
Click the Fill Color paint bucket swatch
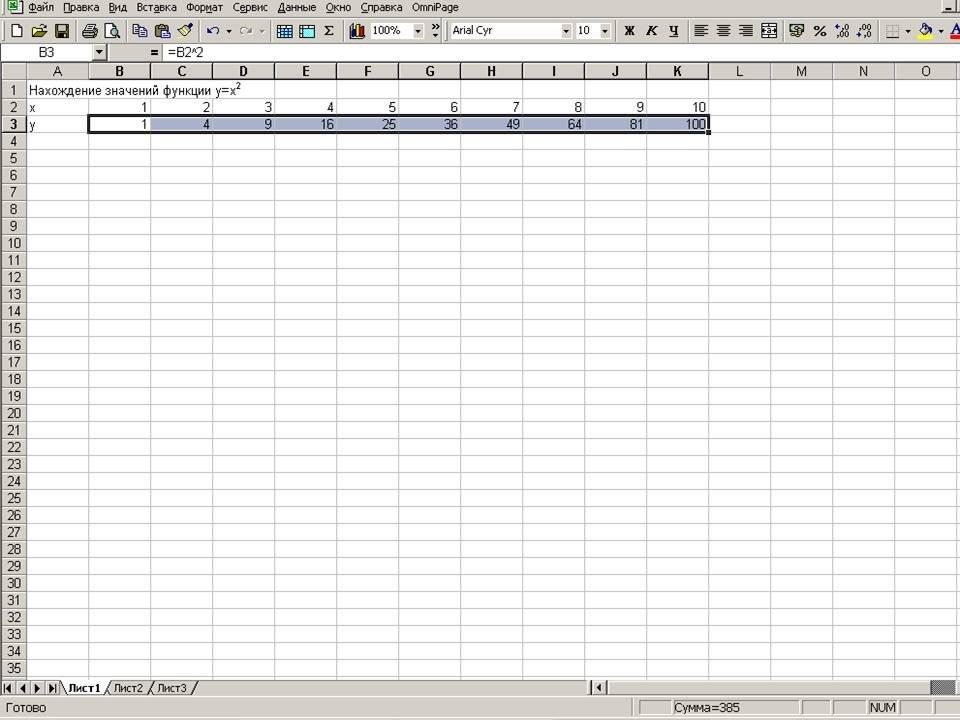925,31
